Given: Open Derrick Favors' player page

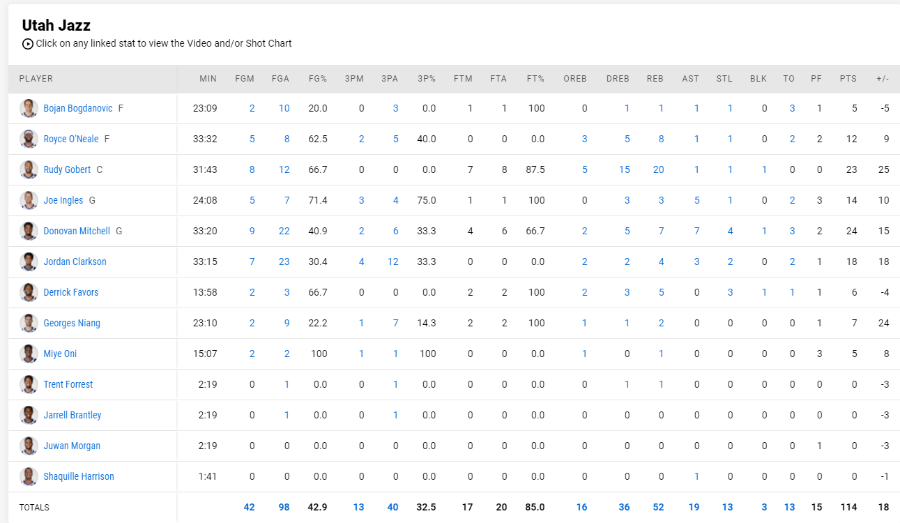Looking at the screenshot, I should [71, 292].
